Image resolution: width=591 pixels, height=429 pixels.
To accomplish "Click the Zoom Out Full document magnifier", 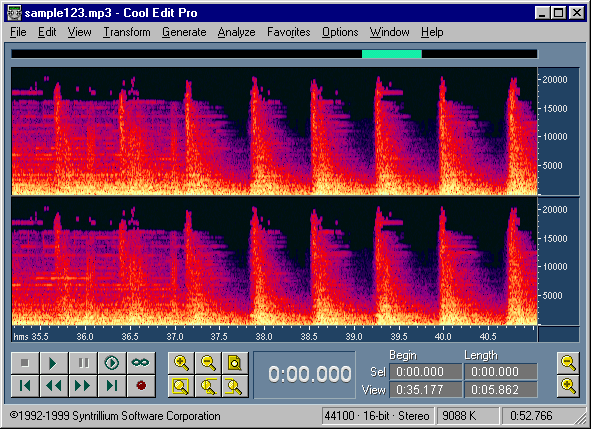I will pyautogui.click(x=235, y=363).
